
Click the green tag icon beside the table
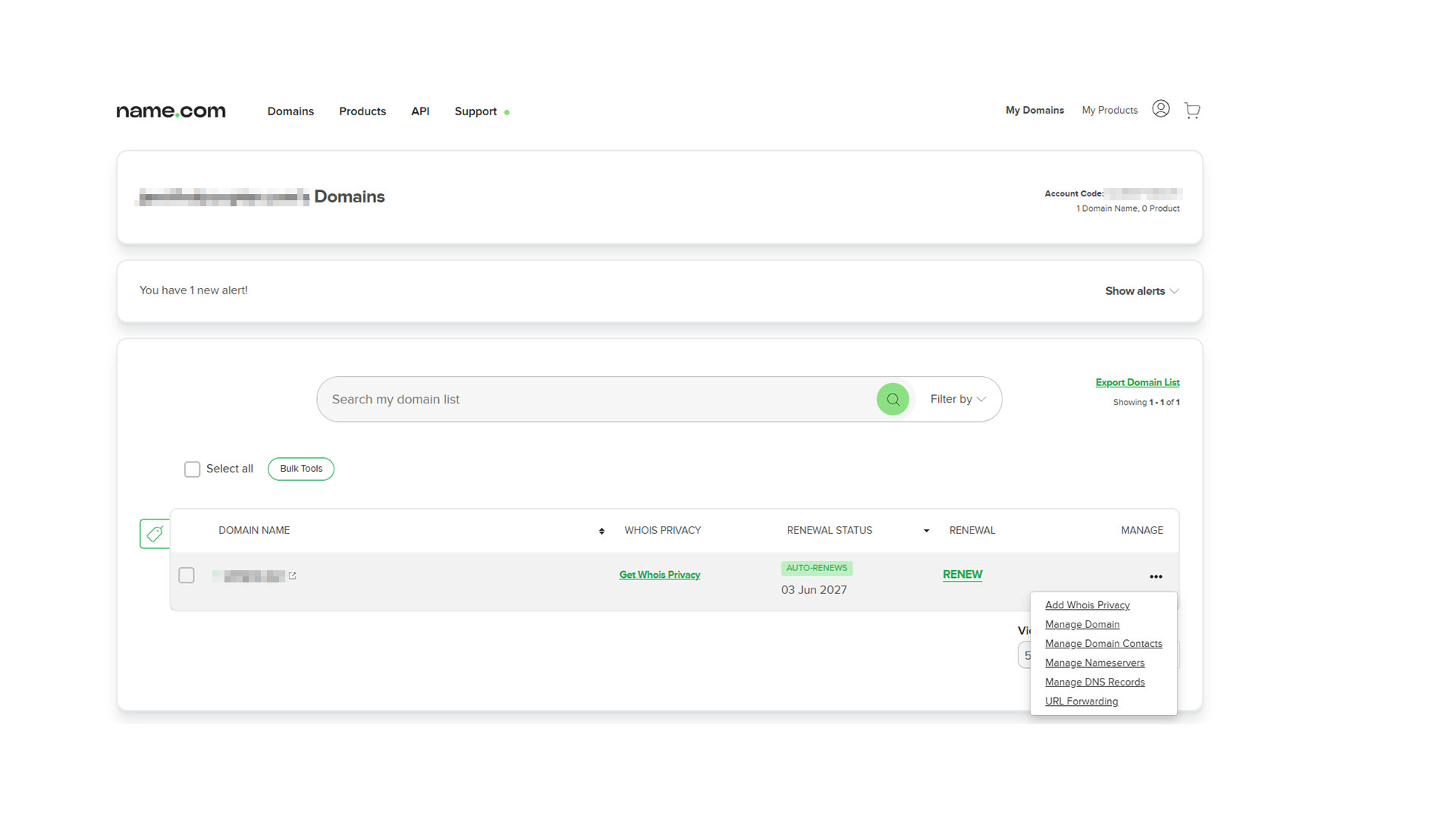pos(155,534)
